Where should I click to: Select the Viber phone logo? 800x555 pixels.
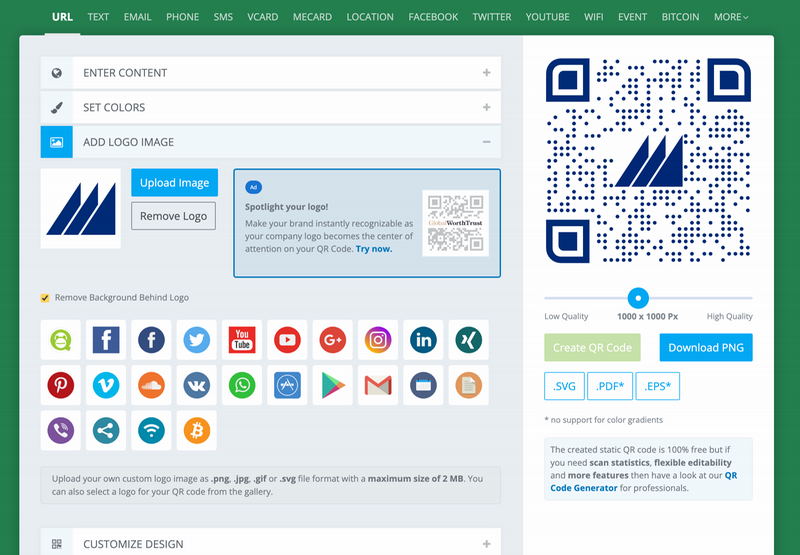pyautogui.click(x=61, y=431)
